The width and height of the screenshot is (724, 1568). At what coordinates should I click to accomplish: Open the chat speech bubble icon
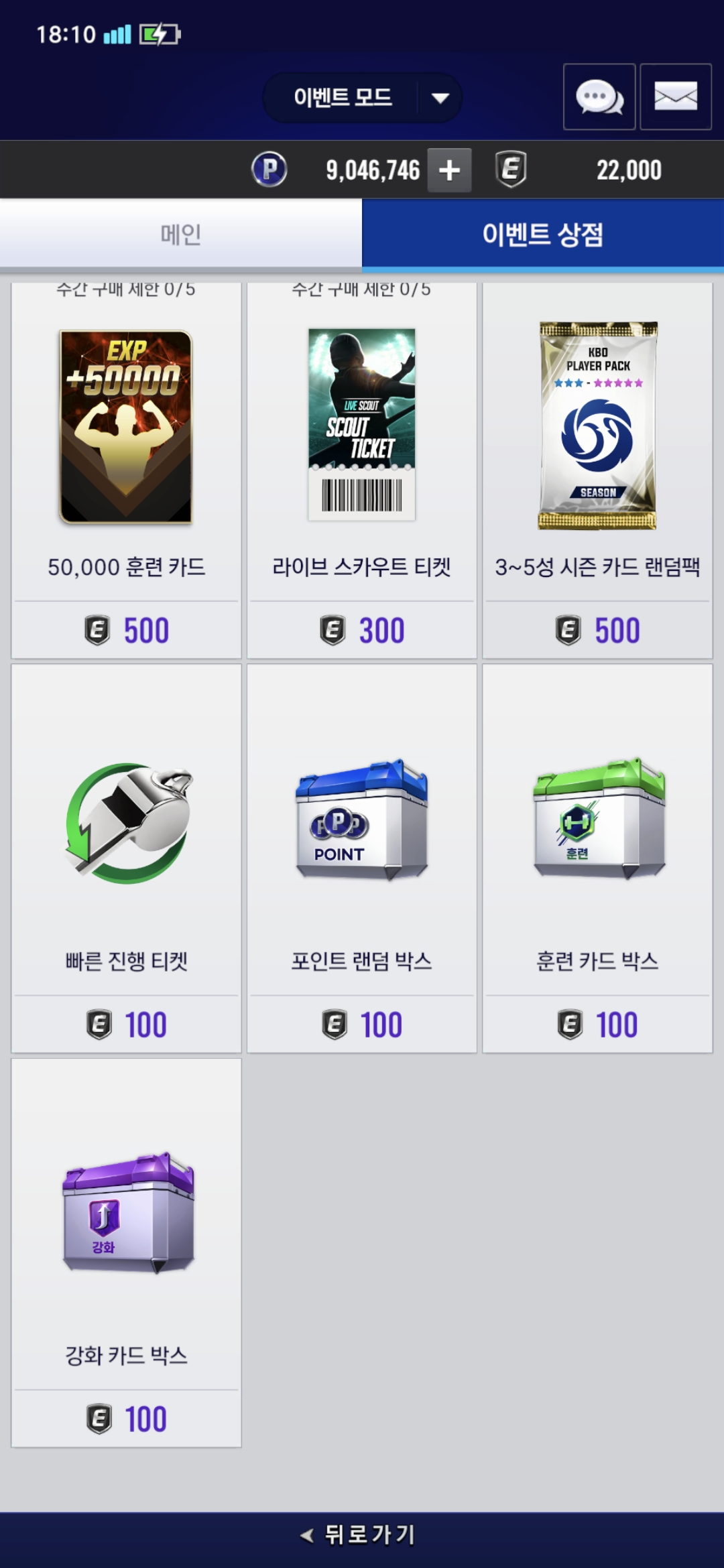tap(599, 96)
